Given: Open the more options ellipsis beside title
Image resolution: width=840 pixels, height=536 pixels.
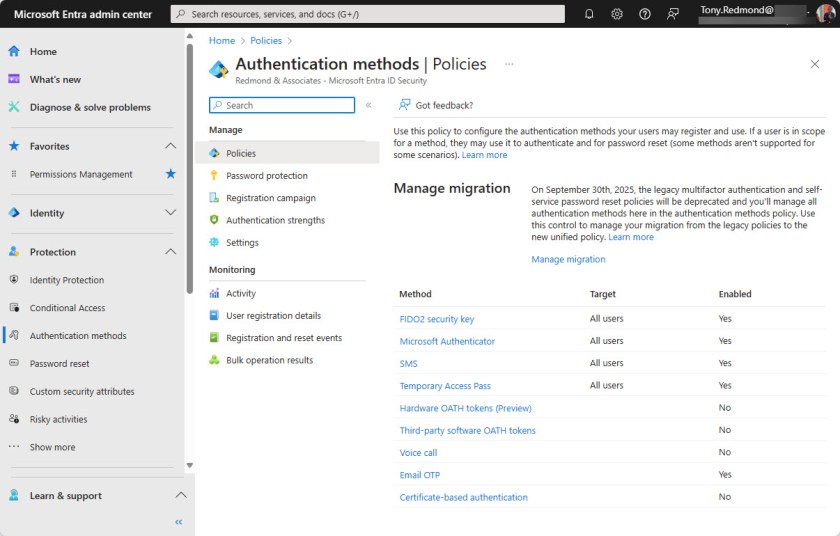Looking at the screenshot, I should (x=509, y=64).
